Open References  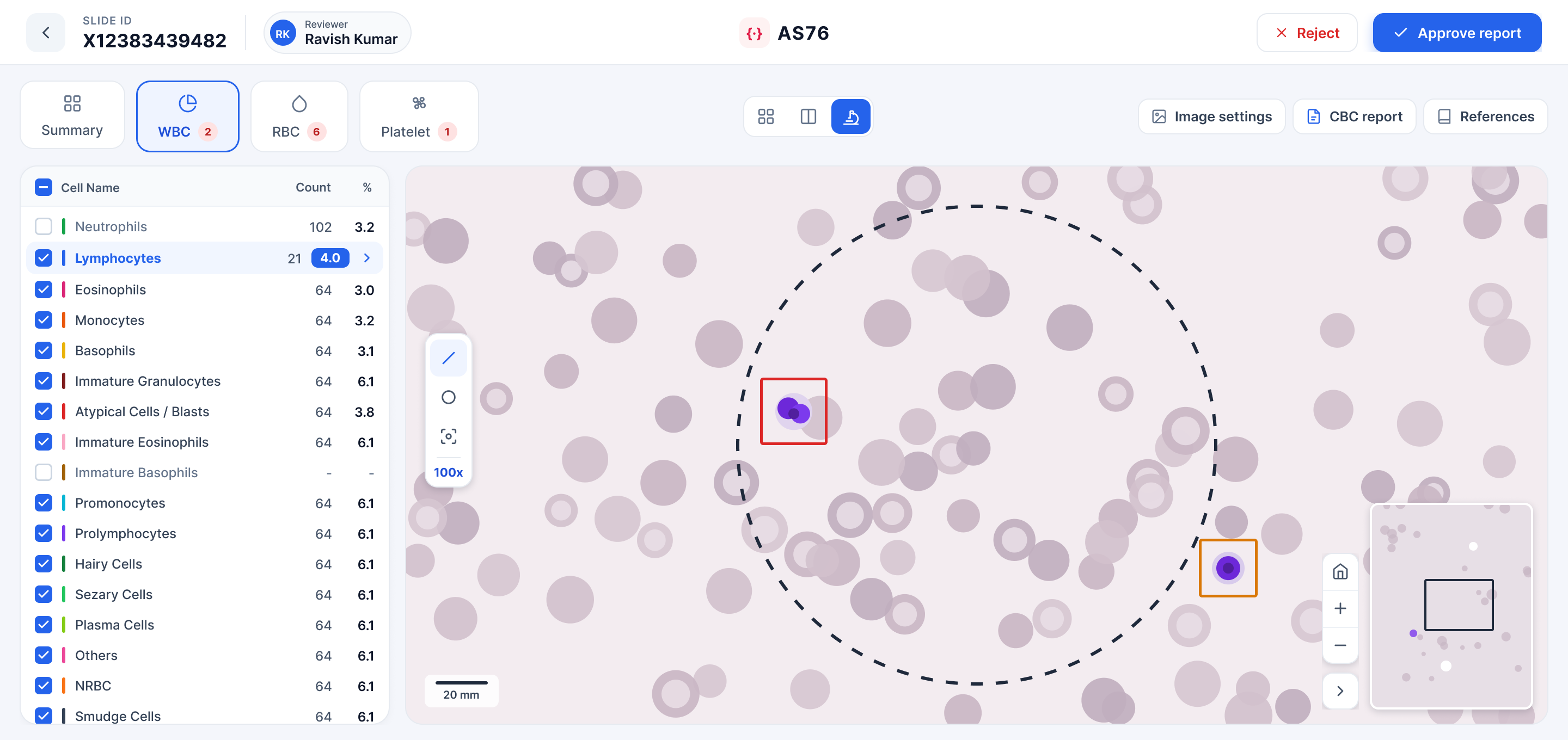click(x=1485, y=116)
